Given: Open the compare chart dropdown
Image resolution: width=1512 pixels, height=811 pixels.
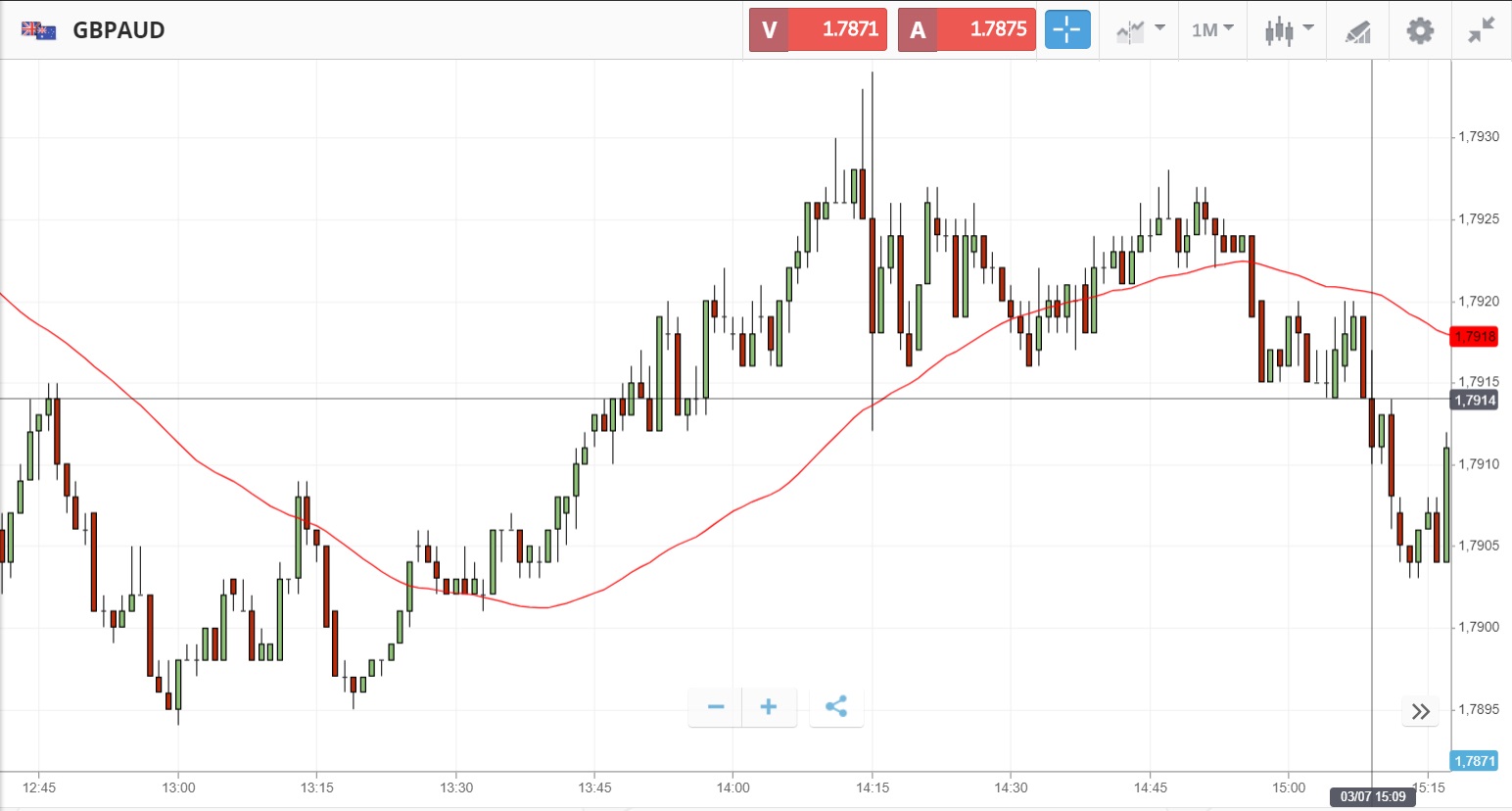Looking at the screenshot, I should 1140,30.
